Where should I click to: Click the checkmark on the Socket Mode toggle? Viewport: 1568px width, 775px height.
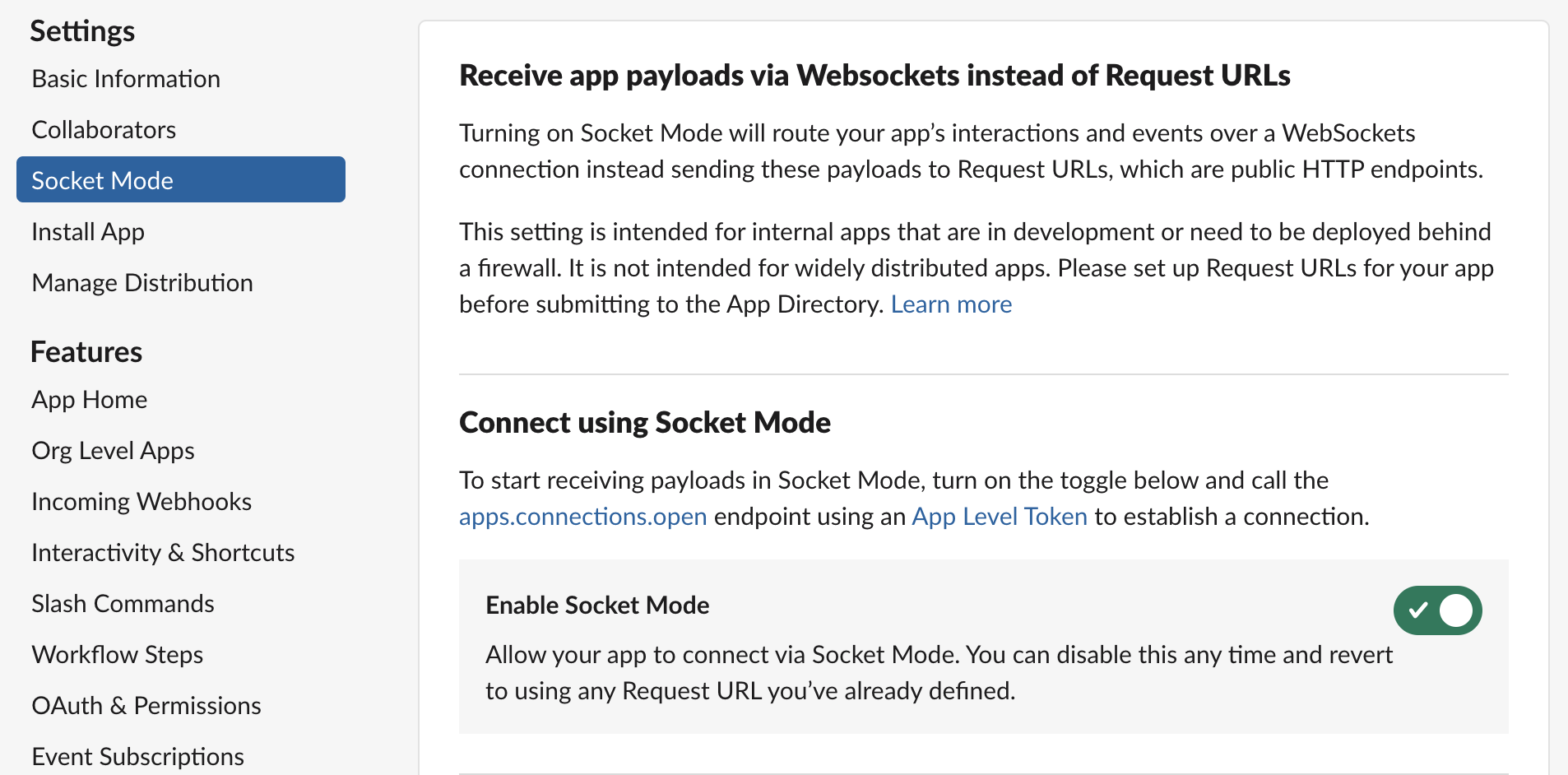point(1418,610)
